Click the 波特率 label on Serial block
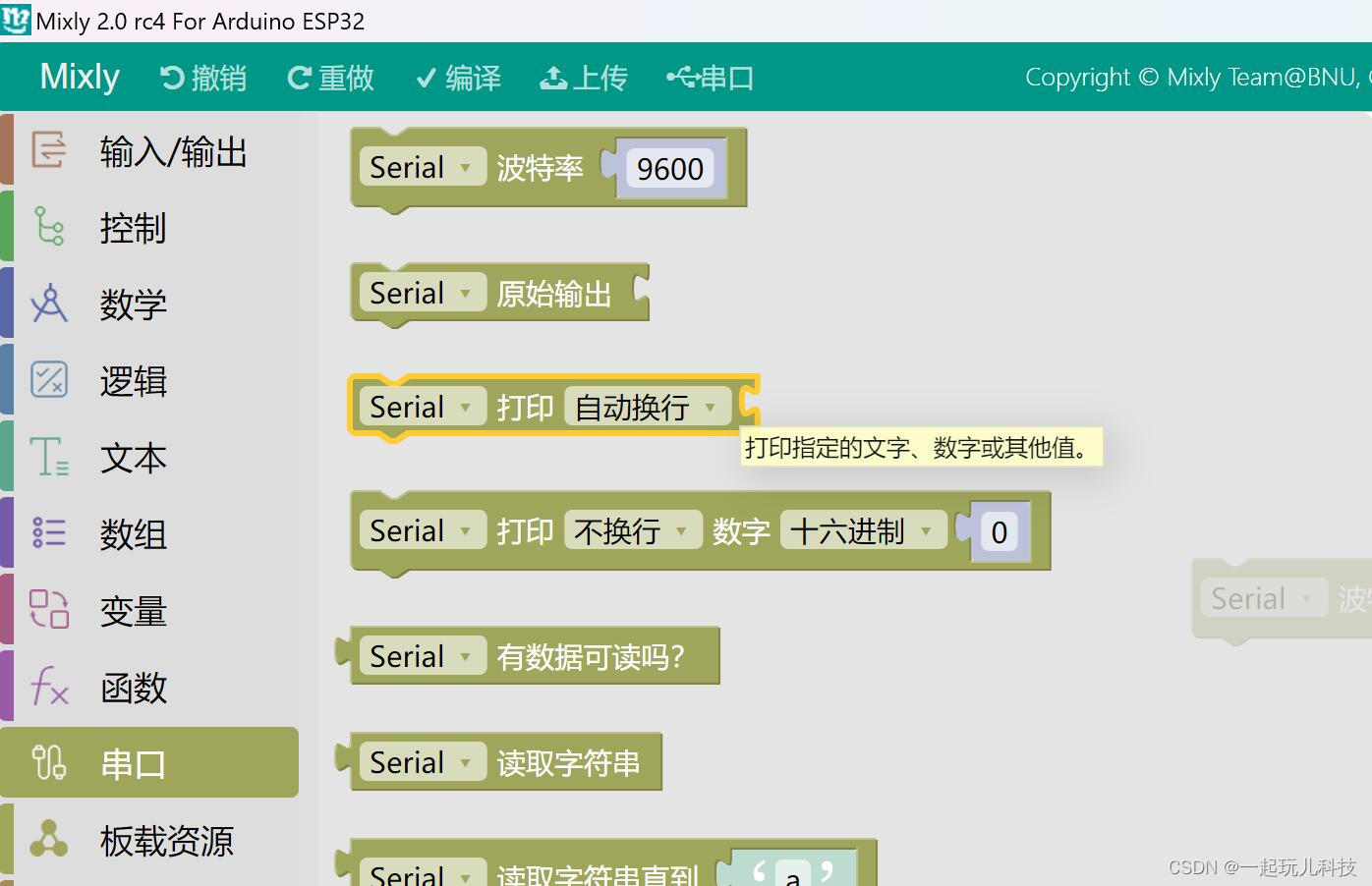This screenshot has height=886, width=1372. pos(540,168)
